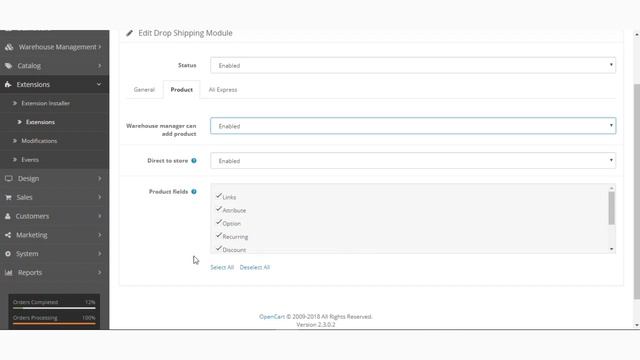The width and height of the screenshot is (640, 360).
Task: Click the Marketing share icon
Action: tap(8, 235)
